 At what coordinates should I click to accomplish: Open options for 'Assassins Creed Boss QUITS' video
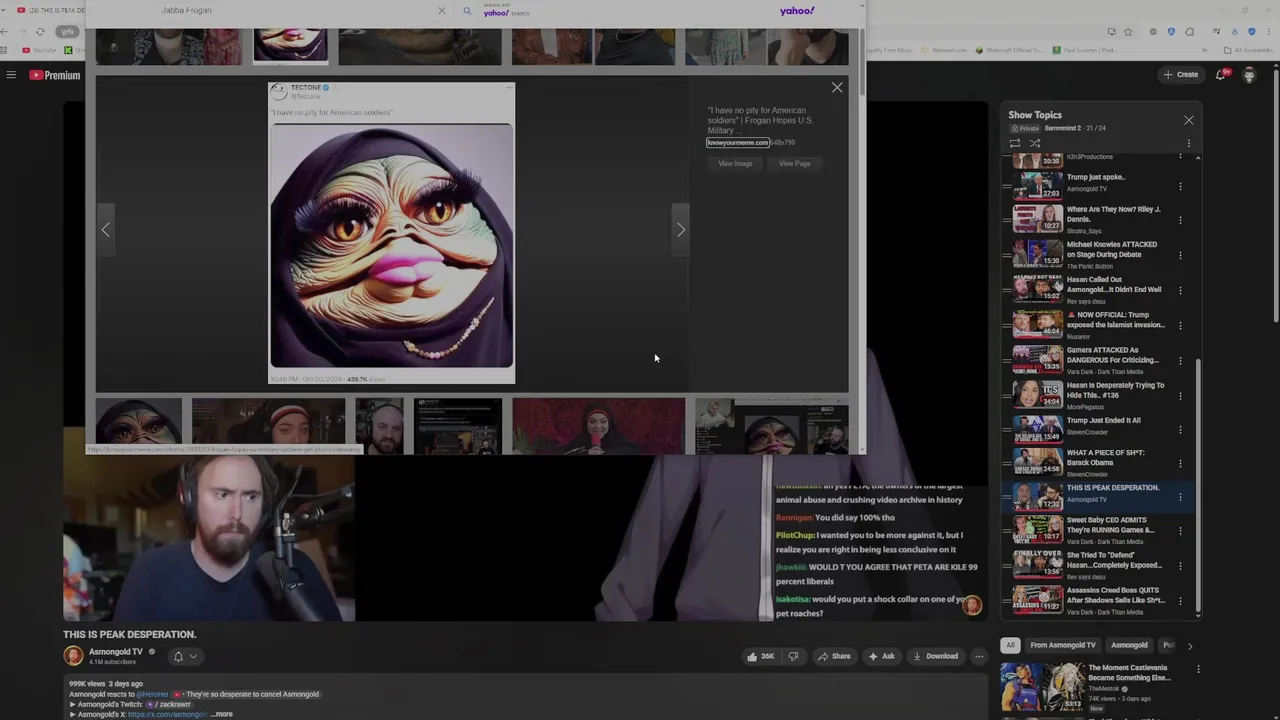pos(1180,600)
